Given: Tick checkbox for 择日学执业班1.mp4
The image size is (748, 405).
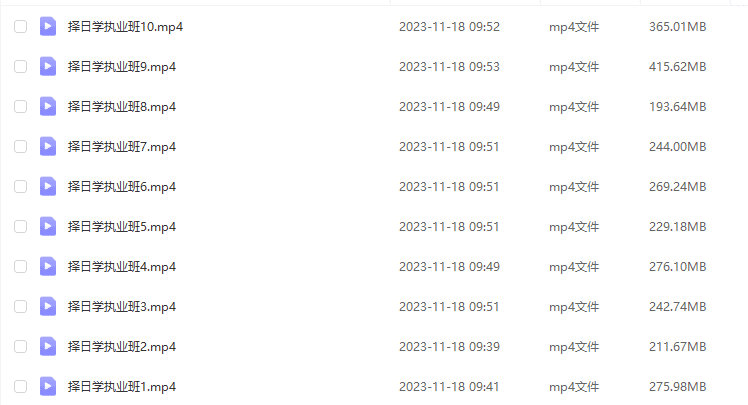Looking at the screenshot, I should (x=21, y=386).
